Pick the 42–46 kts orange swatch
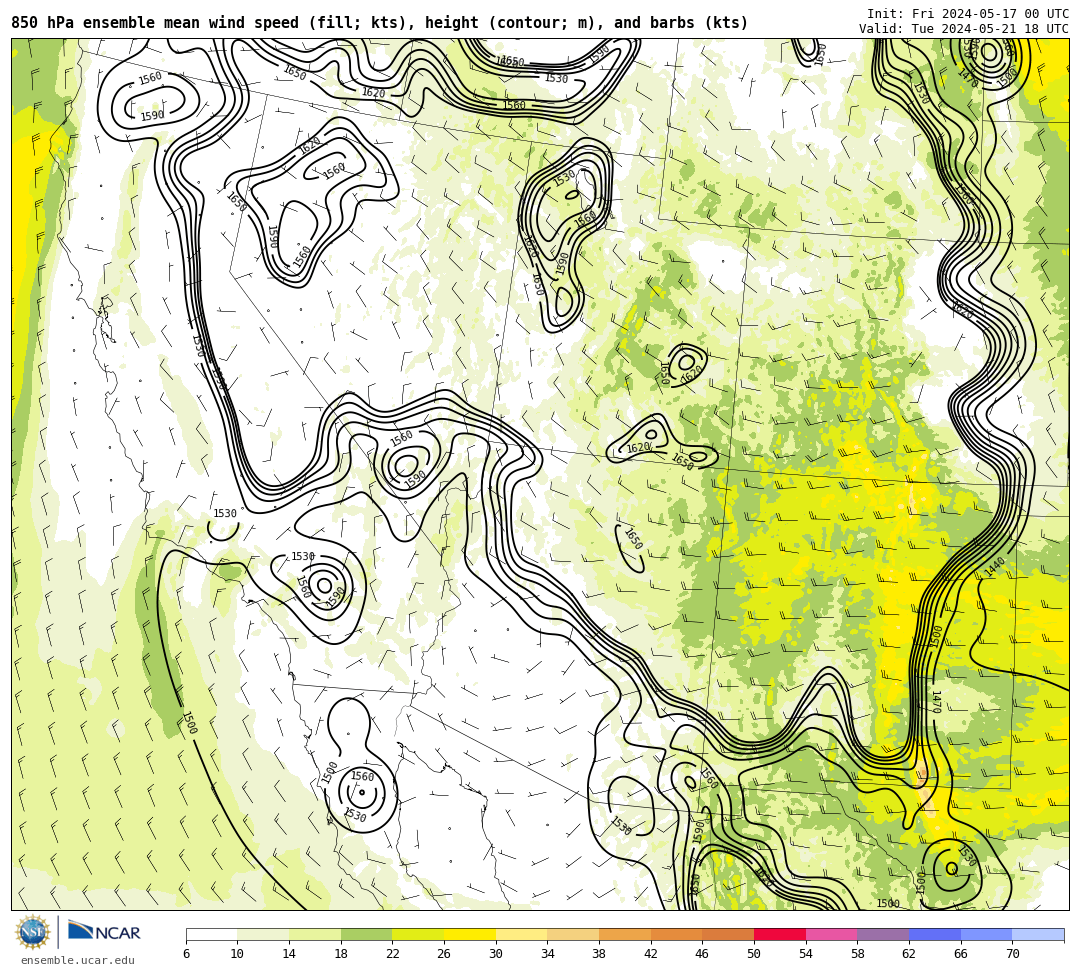Screen dimensions: 1080x973 [676, 934]
